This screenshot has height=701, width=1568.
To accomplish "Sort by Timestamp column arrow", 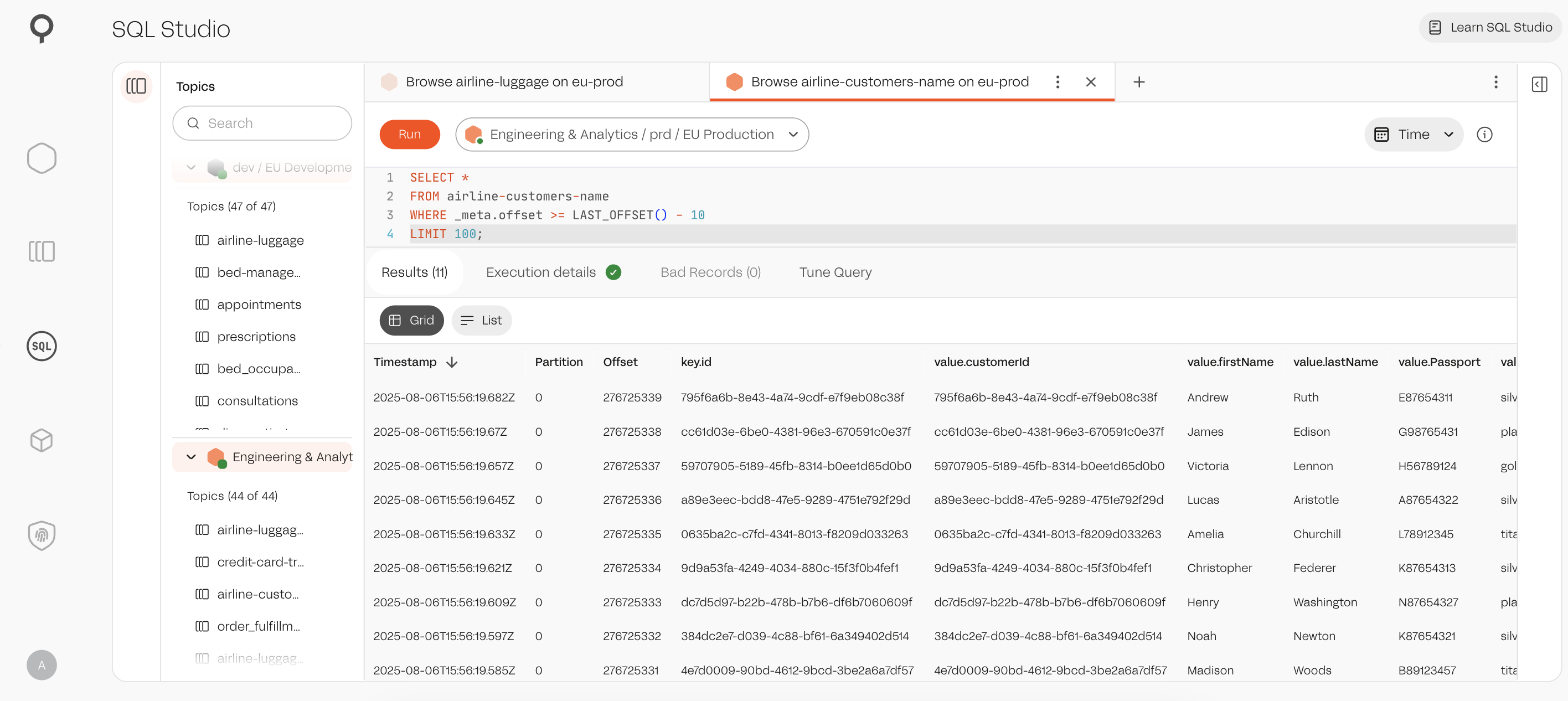I will (452, 362).
